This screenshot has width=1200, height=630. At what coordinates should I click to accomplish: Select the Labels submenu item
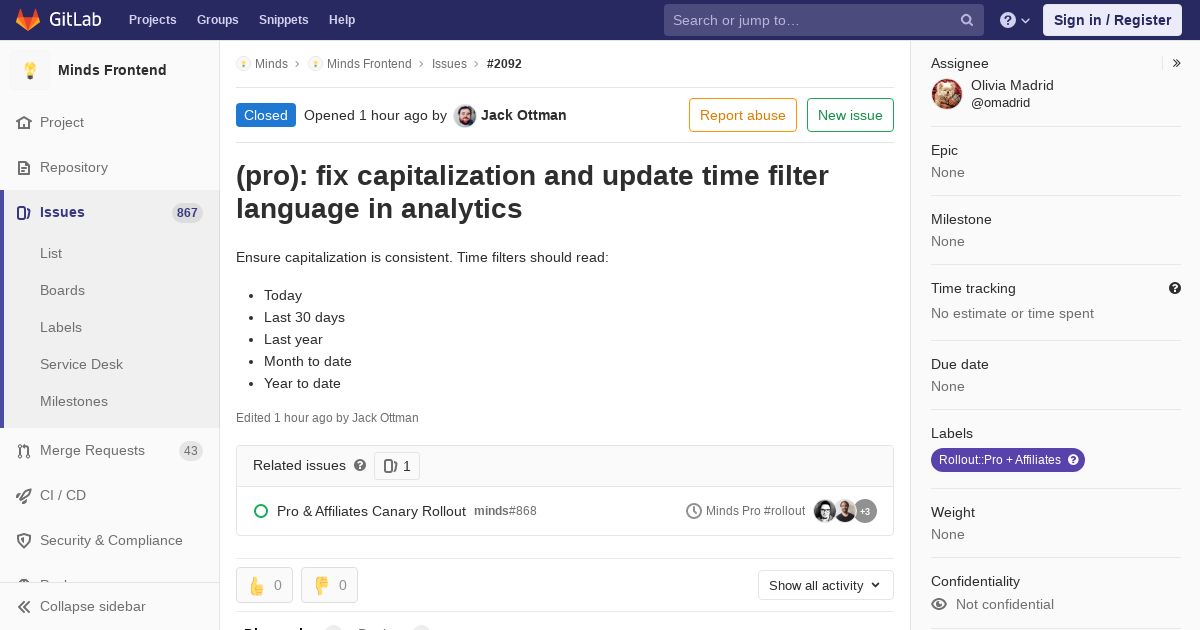point(61,328)
